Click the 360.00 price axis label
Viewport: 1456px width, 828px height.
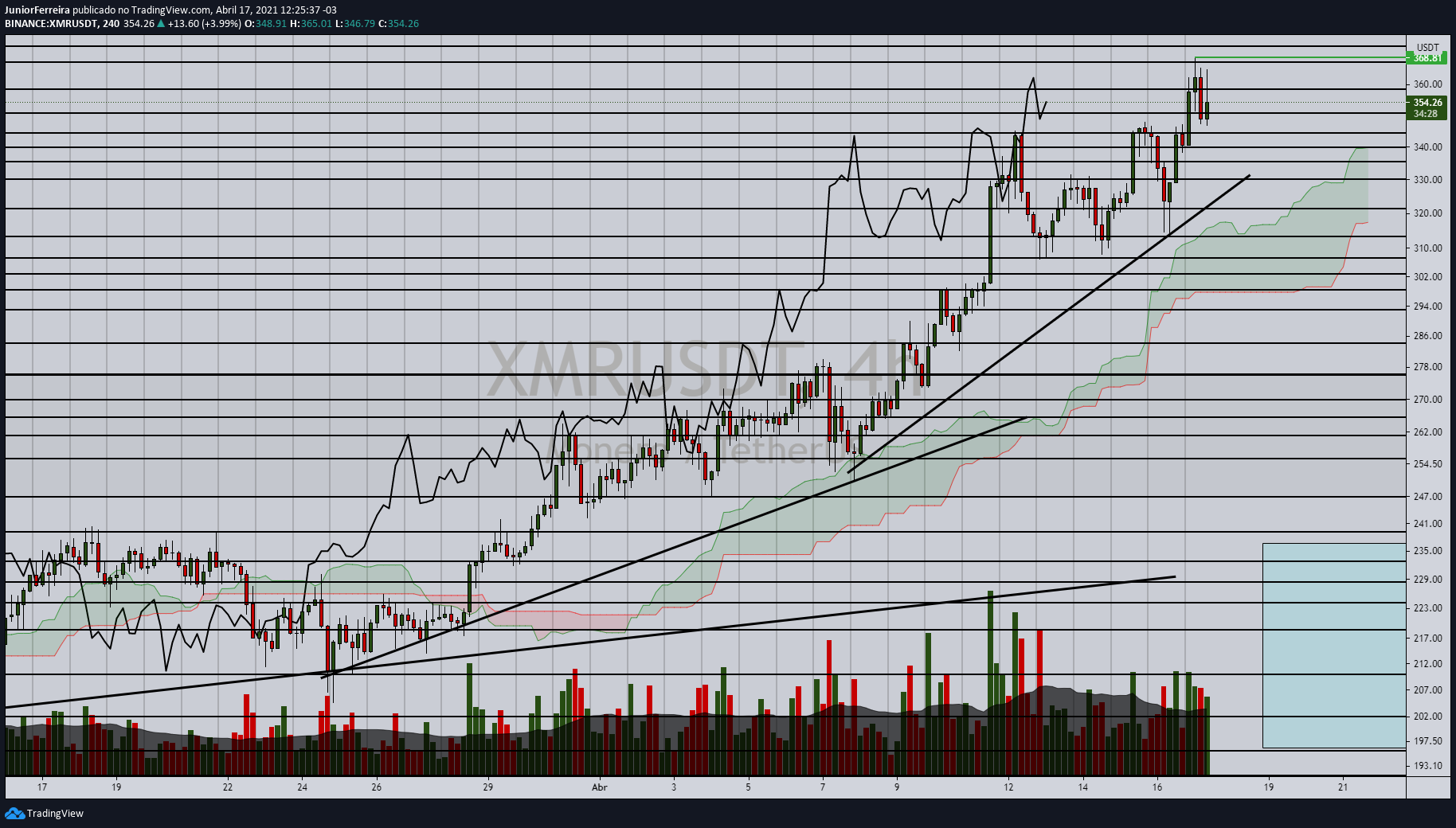click(1427, 84)
